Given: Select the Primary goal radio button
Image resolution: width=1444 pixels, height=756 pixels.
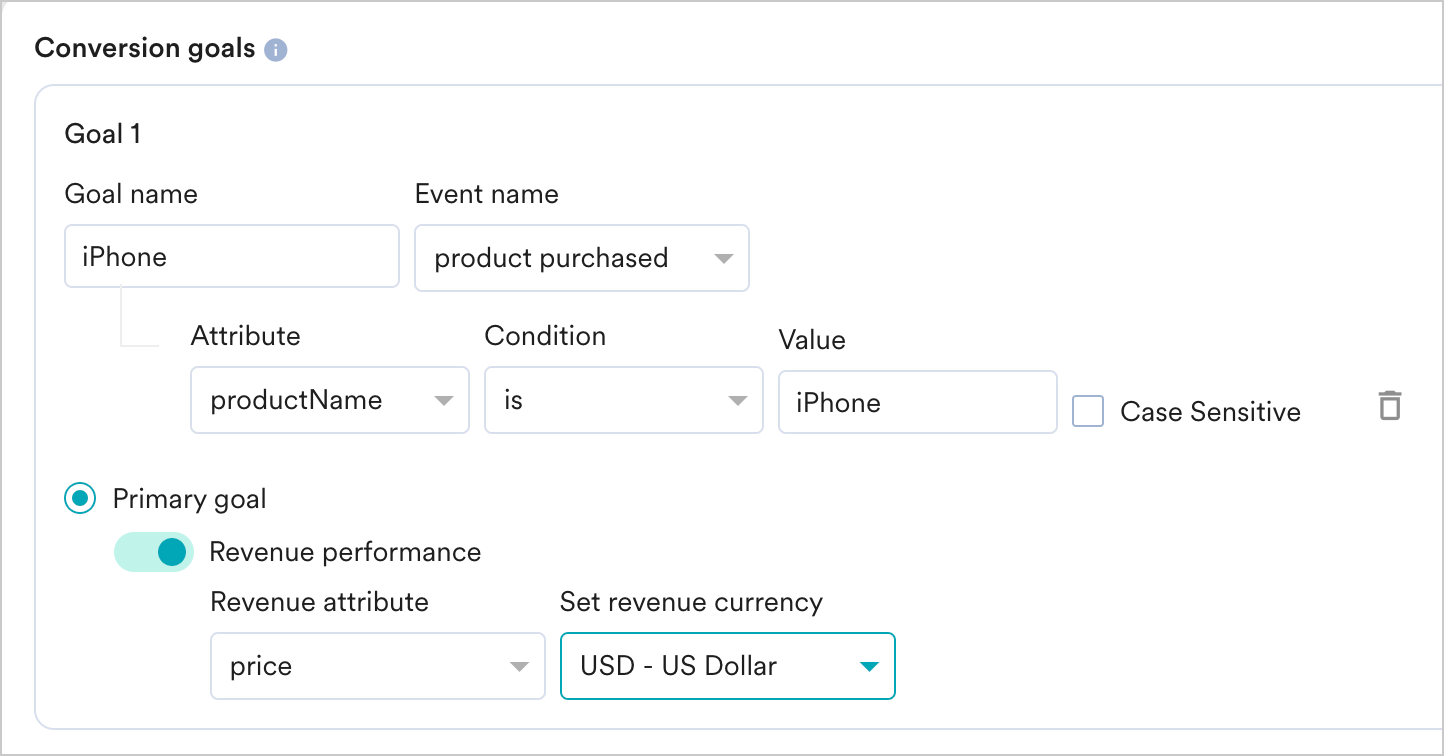Looking at the screenshot, I should pyautogui.click(x=80, y=498).
